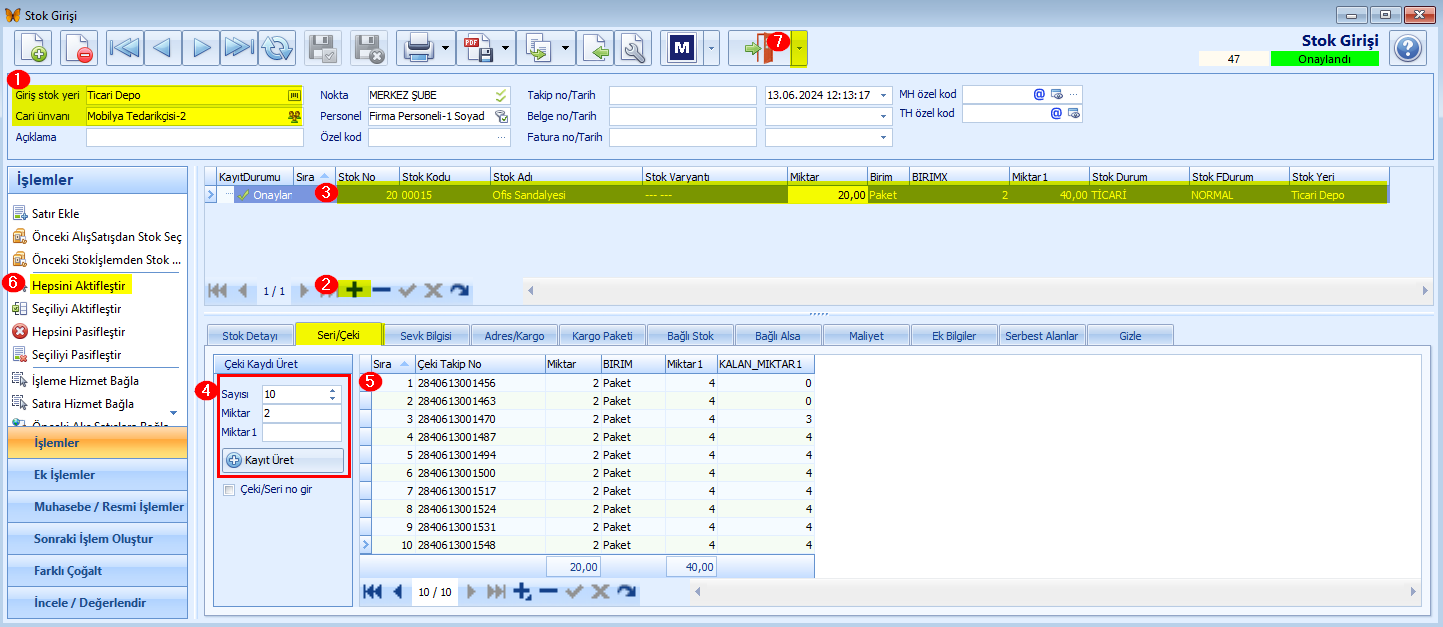Open the Kargo Paketi tab
Viewport: 1443px width, 627px height.
[603, 336]
